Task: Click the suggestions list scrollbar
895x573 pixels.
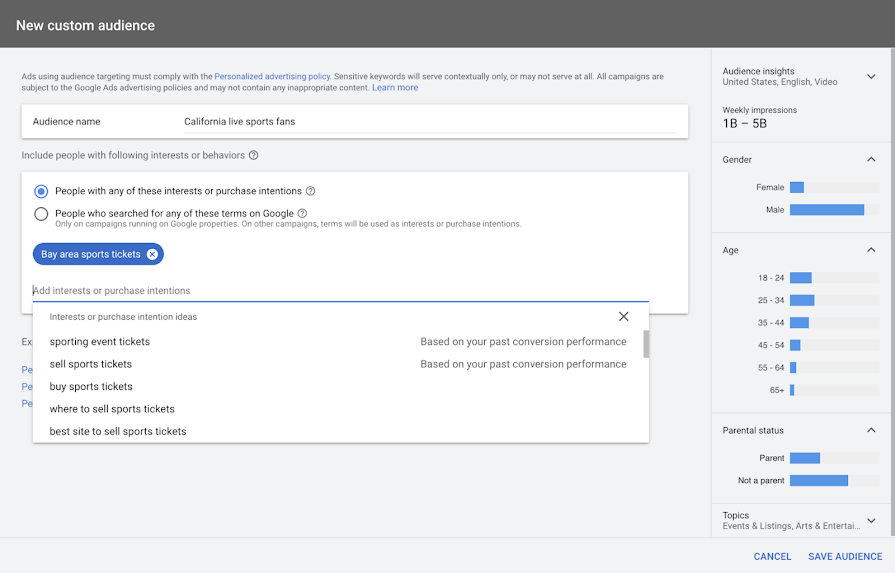Action: pyautogui.click(x=646, y=345)
